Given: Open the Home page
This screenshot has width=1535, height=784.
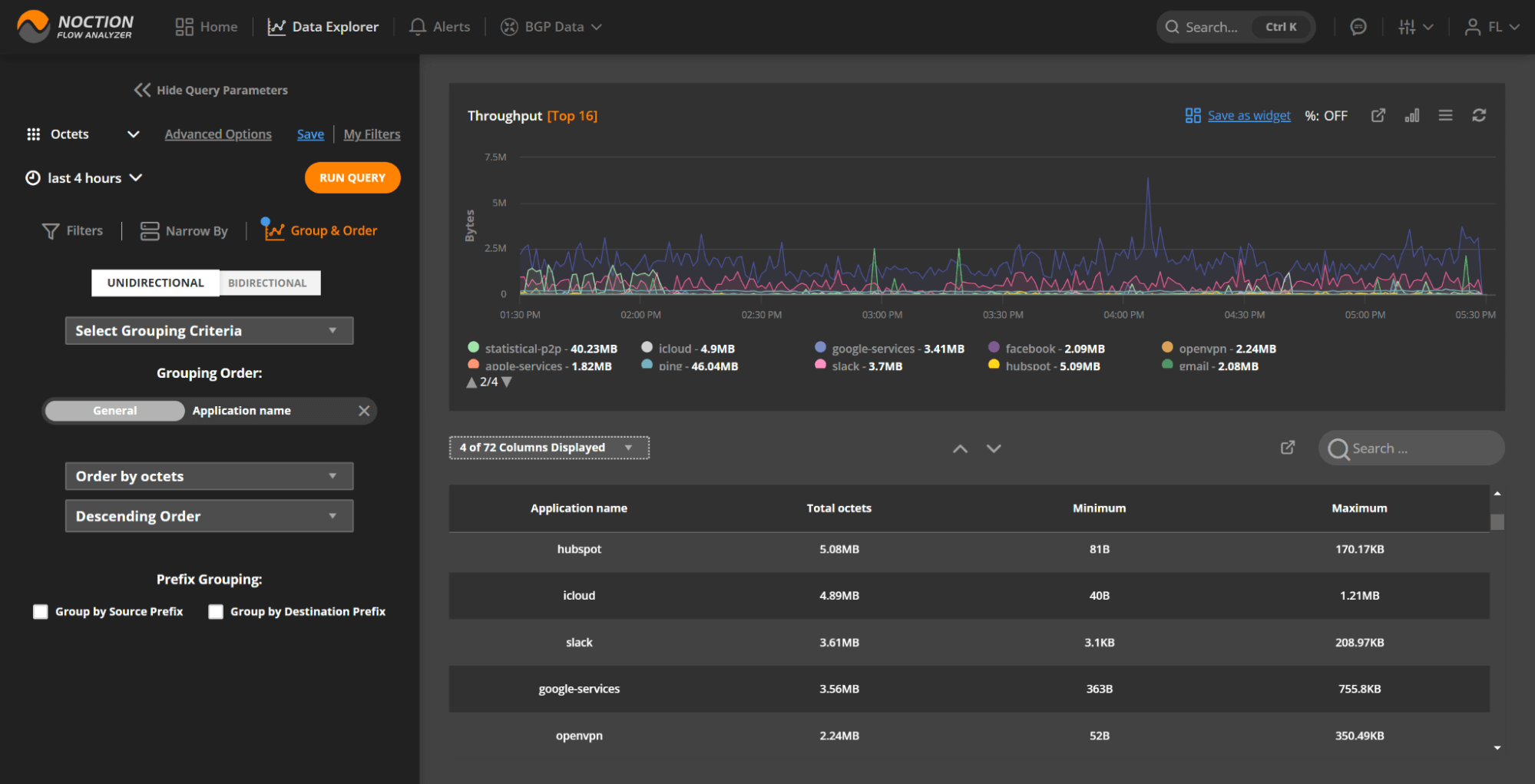Looking at the screenshot, I should 207,27.
